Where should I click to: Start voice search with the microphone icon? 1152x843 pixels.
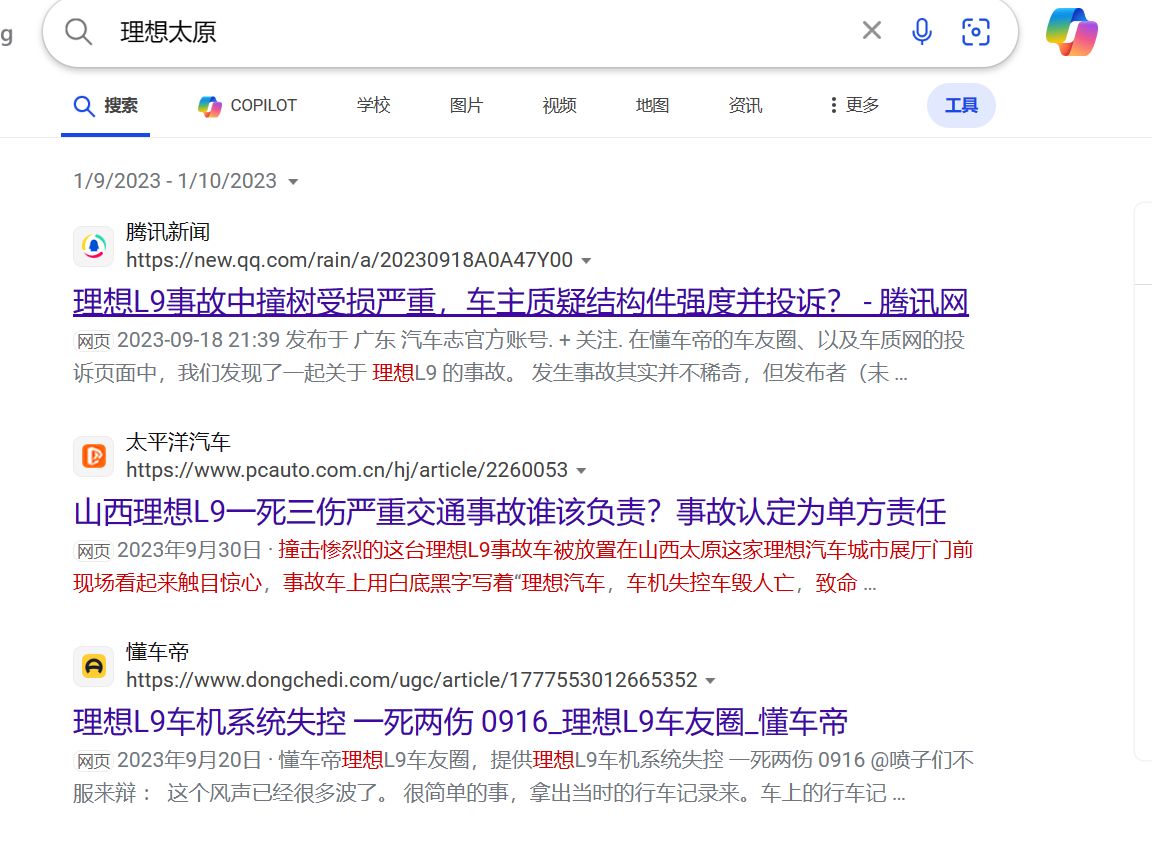(x=921, y=32)
